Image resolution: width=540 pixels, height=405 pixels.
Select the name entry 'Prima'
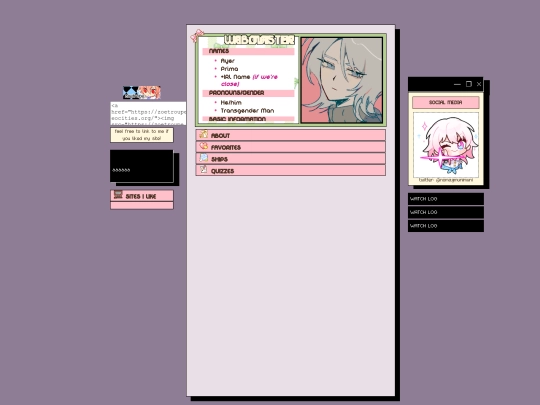coord(229,69)
